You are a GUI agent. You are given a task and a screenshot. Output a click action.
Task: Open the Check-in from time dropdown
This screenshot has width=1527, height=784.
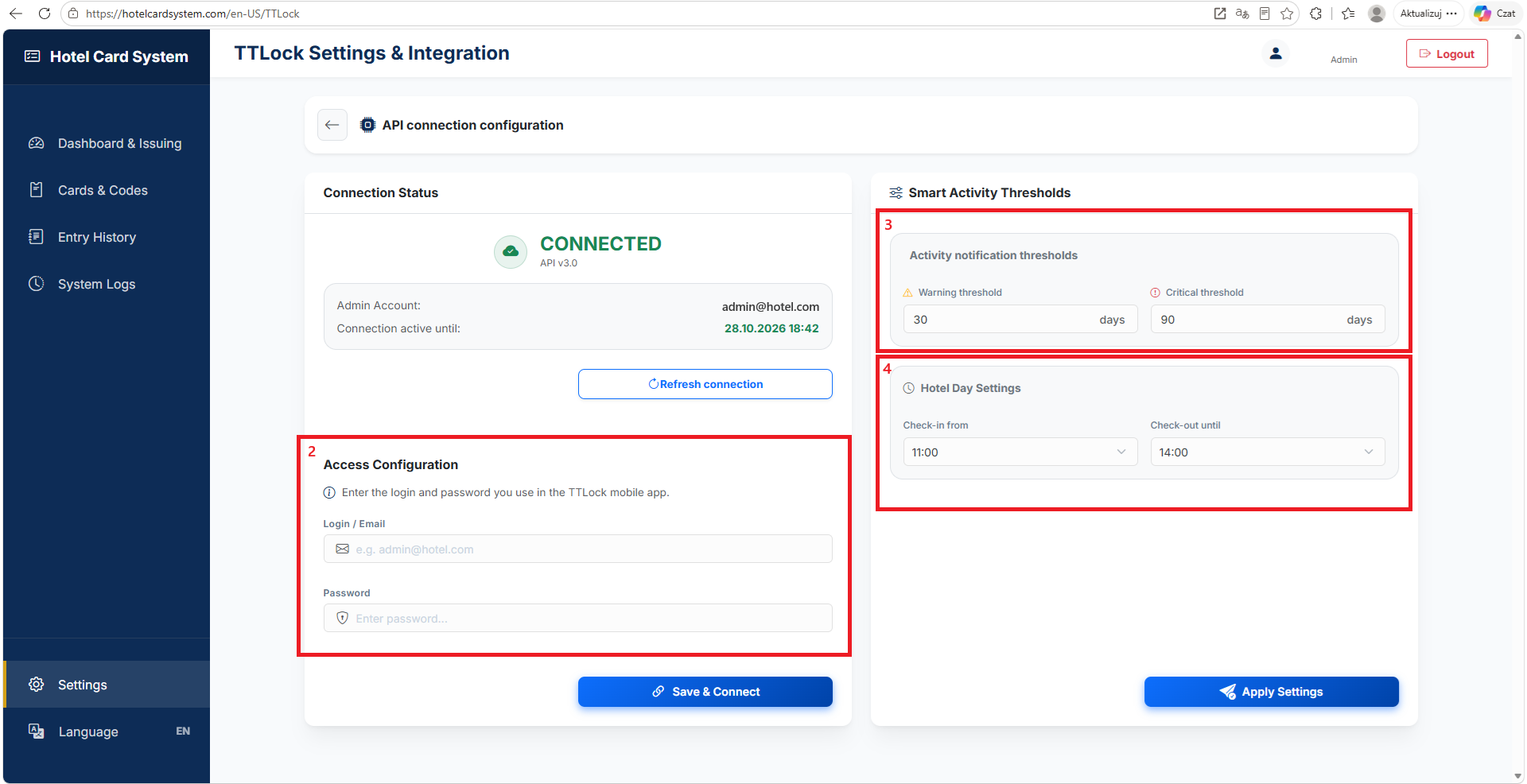coord(1020,452)
